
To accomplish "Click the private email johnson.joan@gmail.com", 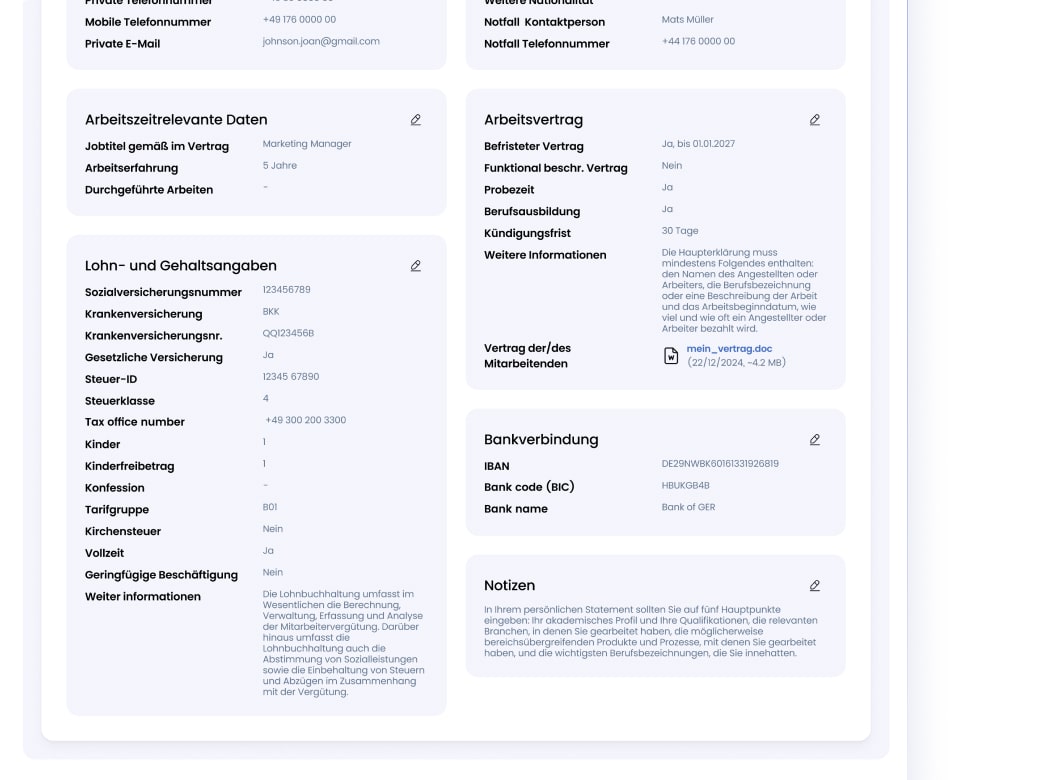I will (x=321, y=42).
